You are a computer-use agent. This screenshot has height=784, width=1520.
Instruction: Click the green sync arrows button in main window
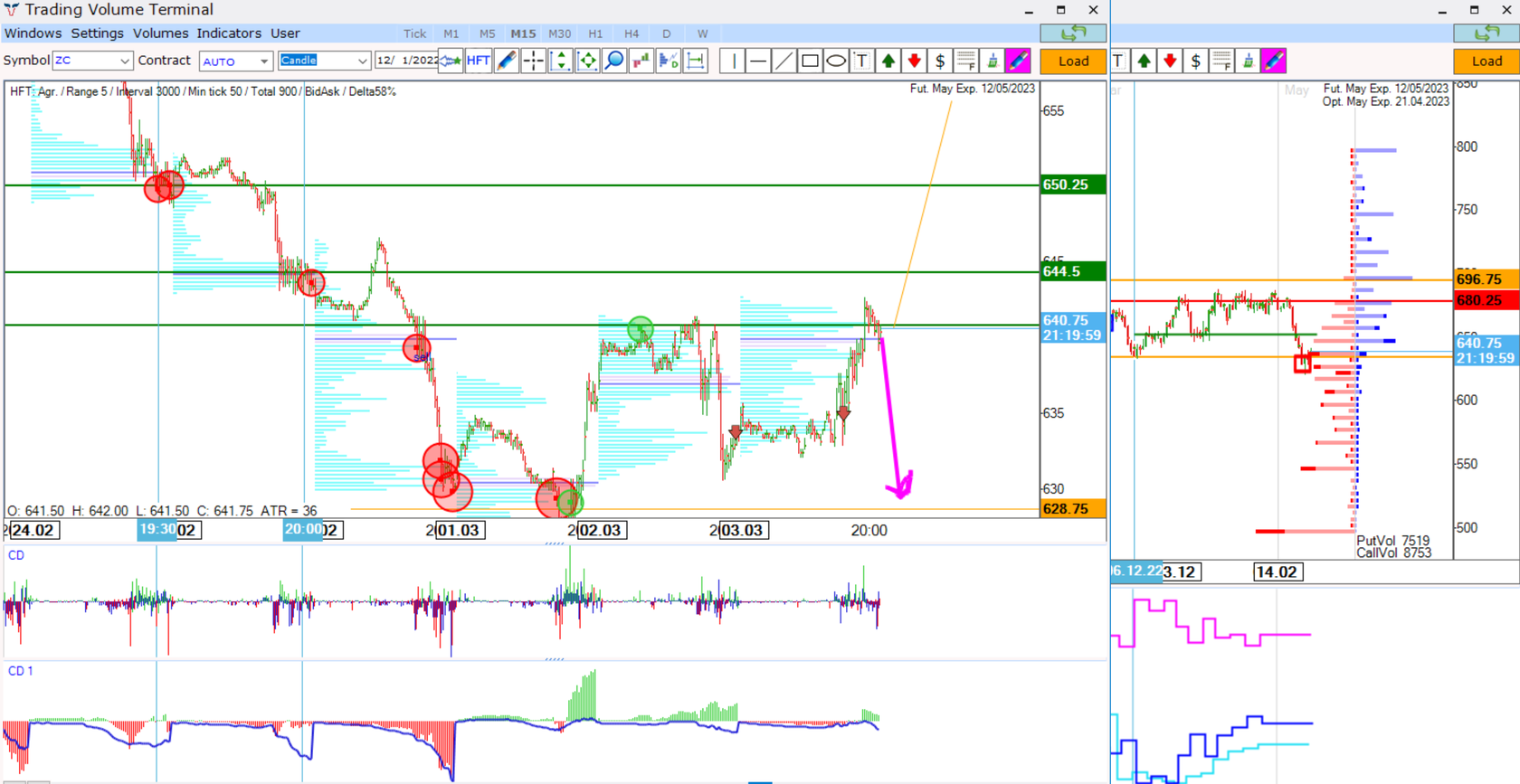(x=1073, y=33)
